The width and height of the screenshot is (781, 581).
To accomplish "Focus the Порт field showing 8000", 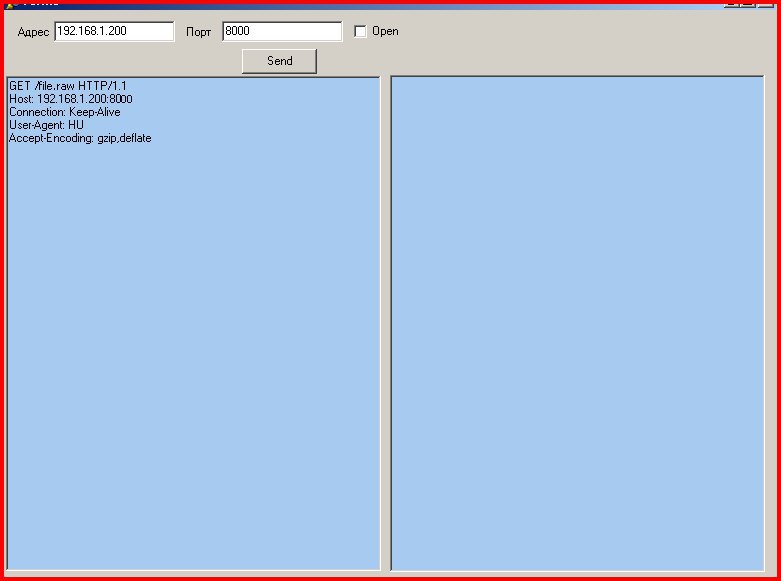I will click(x=282, y=31).
